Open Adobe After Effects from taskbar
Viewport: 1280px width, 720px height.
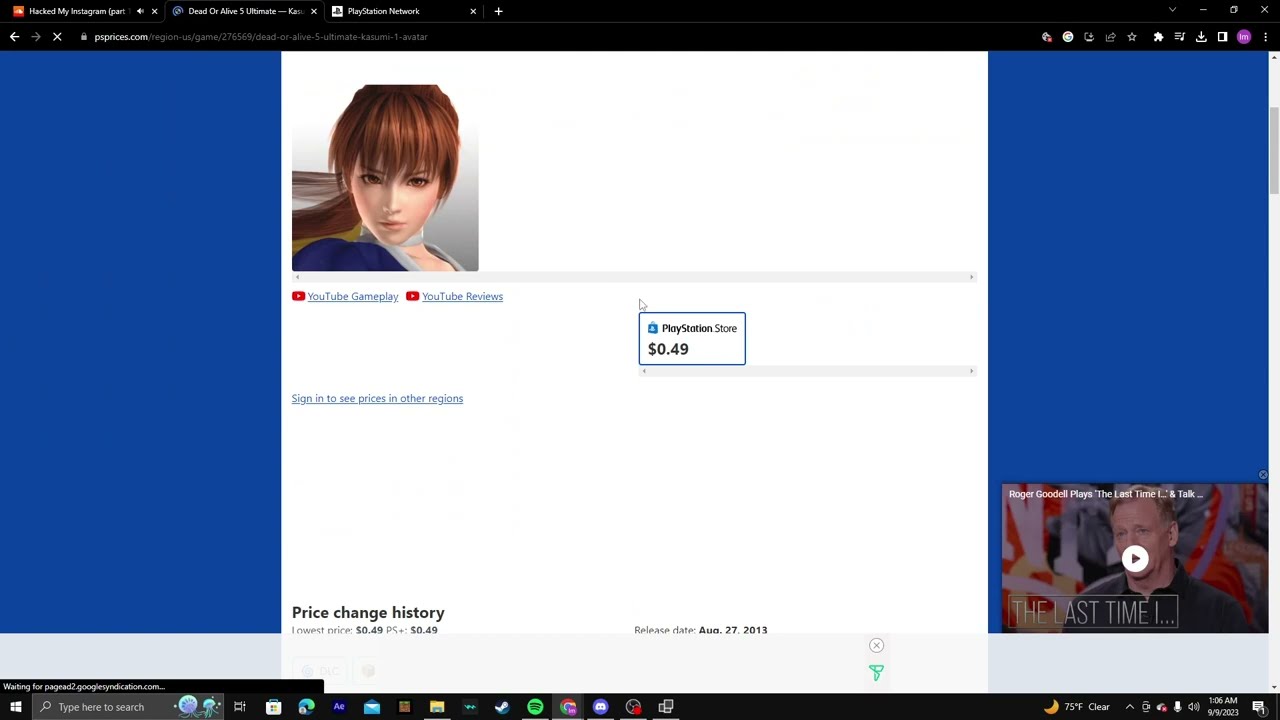pyautogui.click(x=339, y=707)
